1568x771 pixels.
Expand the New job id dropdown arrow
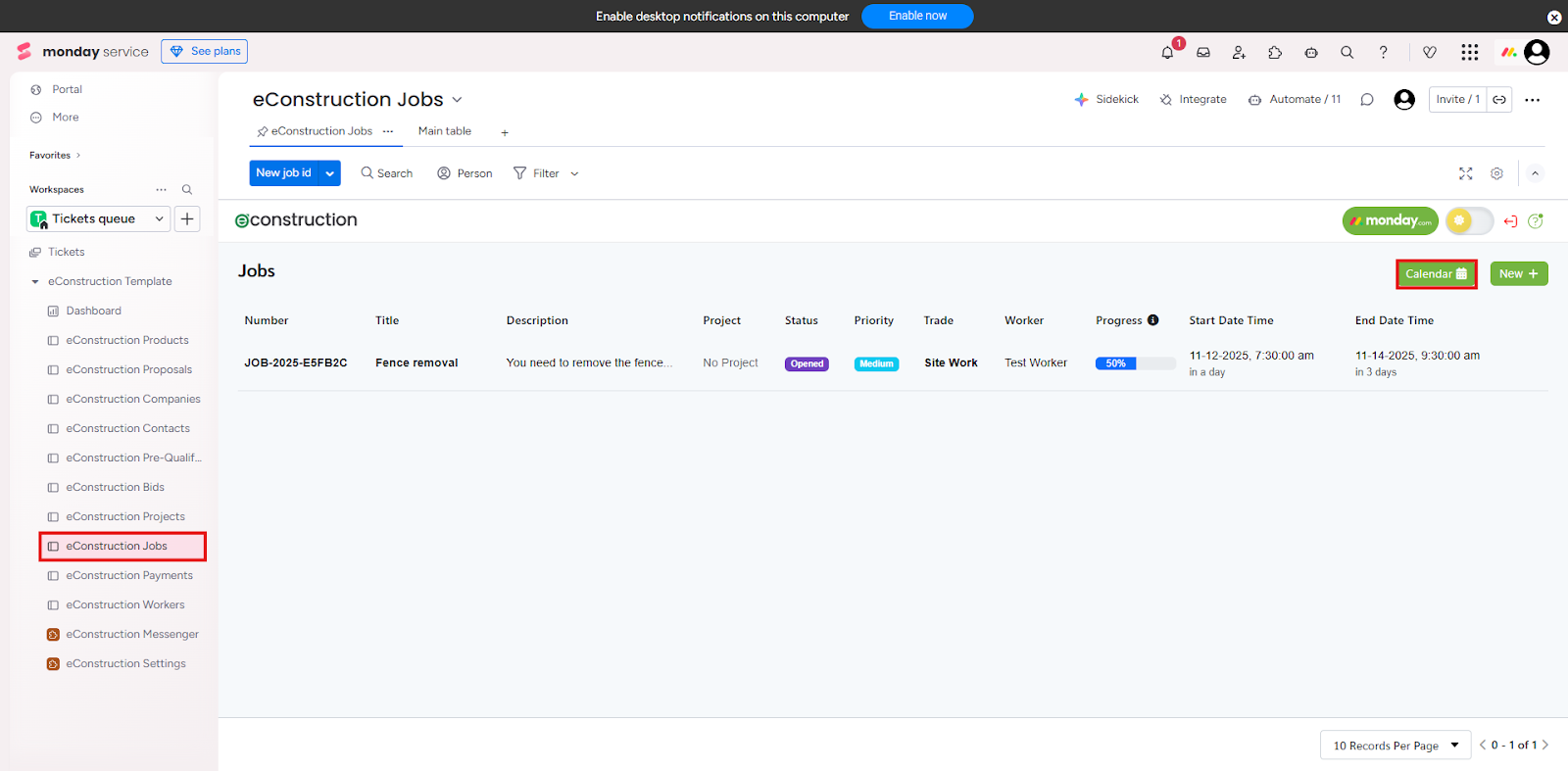tap(330, 173)
